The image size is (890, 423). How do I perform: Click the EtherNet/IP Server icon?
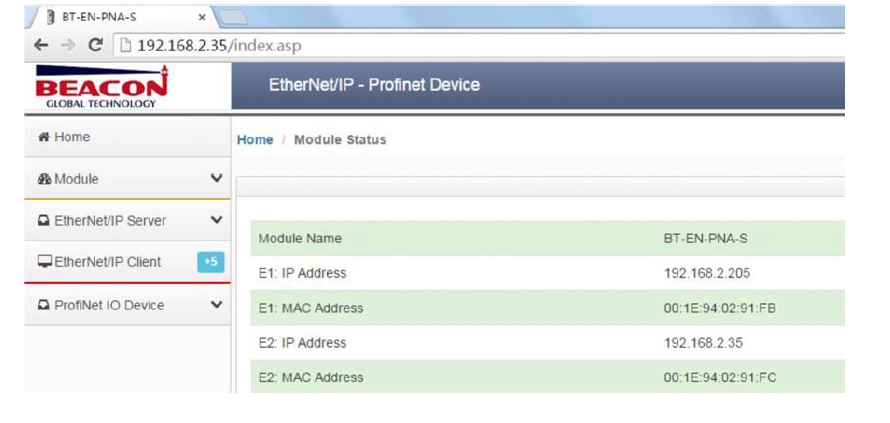pos(44,220)
